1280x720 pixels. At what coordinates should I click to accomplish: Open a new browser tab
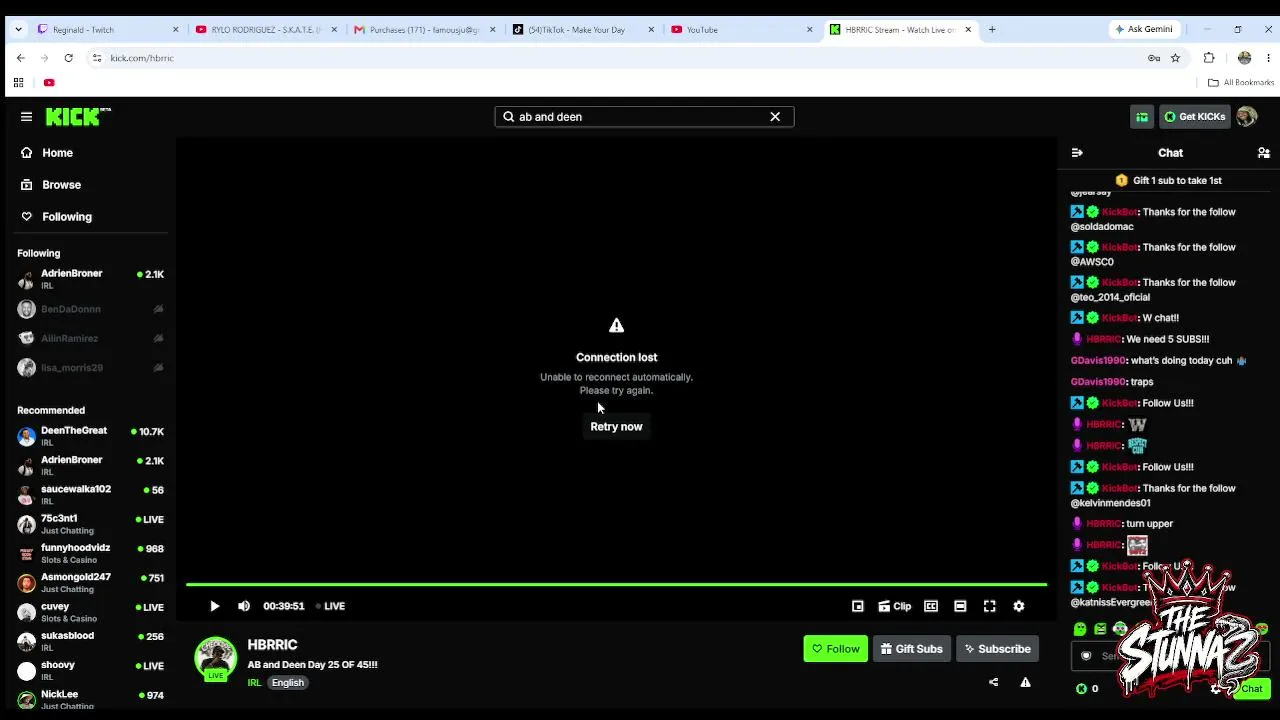click(992, 30)
